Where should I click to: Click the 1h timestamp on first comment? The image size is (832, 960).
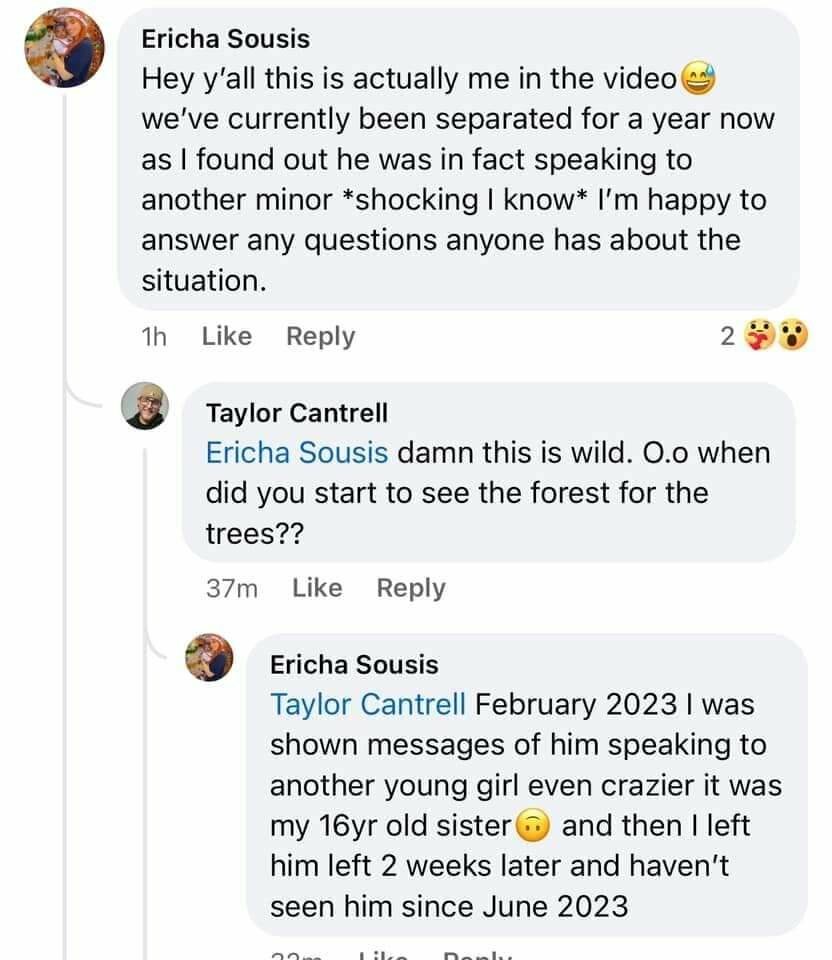(x=154, y=337)
